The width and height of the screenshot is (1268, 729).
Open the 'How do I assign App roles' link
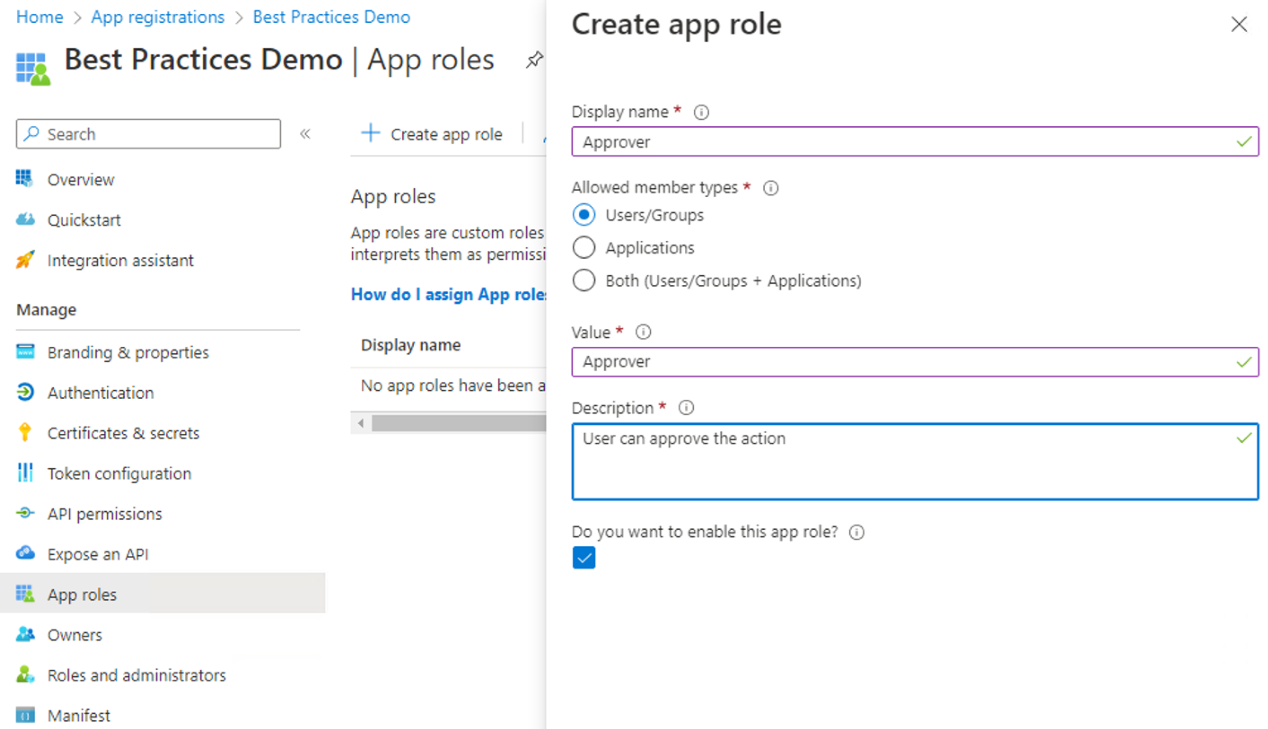click(x=448, y=294)
